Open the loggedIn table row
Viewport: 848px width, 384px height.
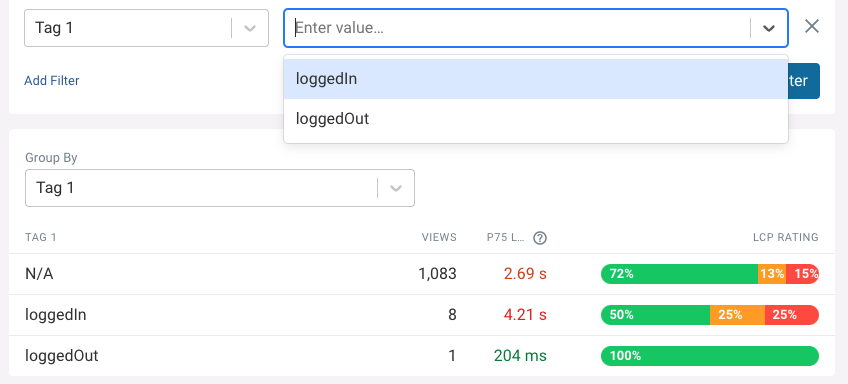[422, 315]
